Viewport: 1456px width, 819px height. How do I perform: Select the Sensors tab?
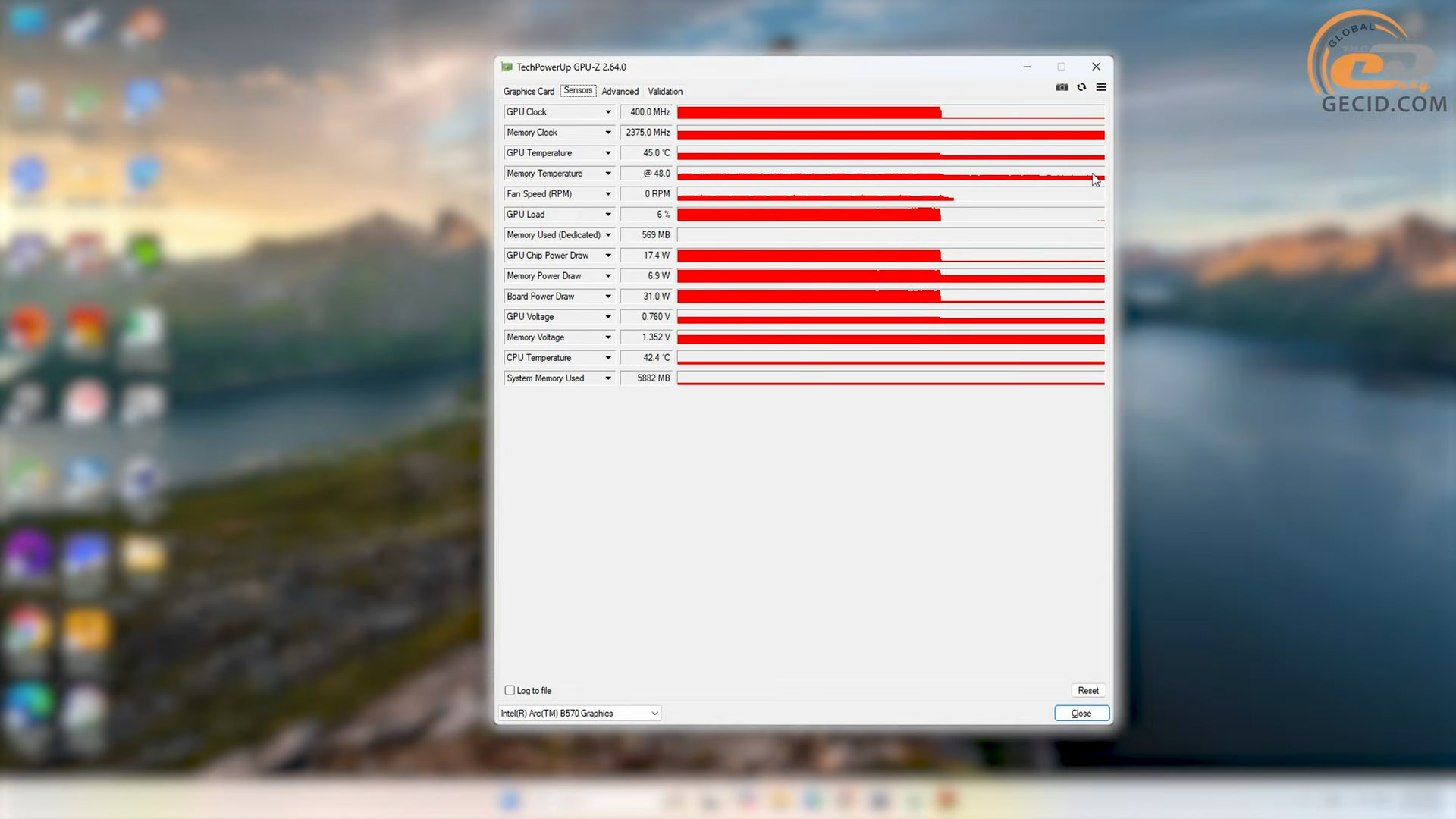click(578, 90)
